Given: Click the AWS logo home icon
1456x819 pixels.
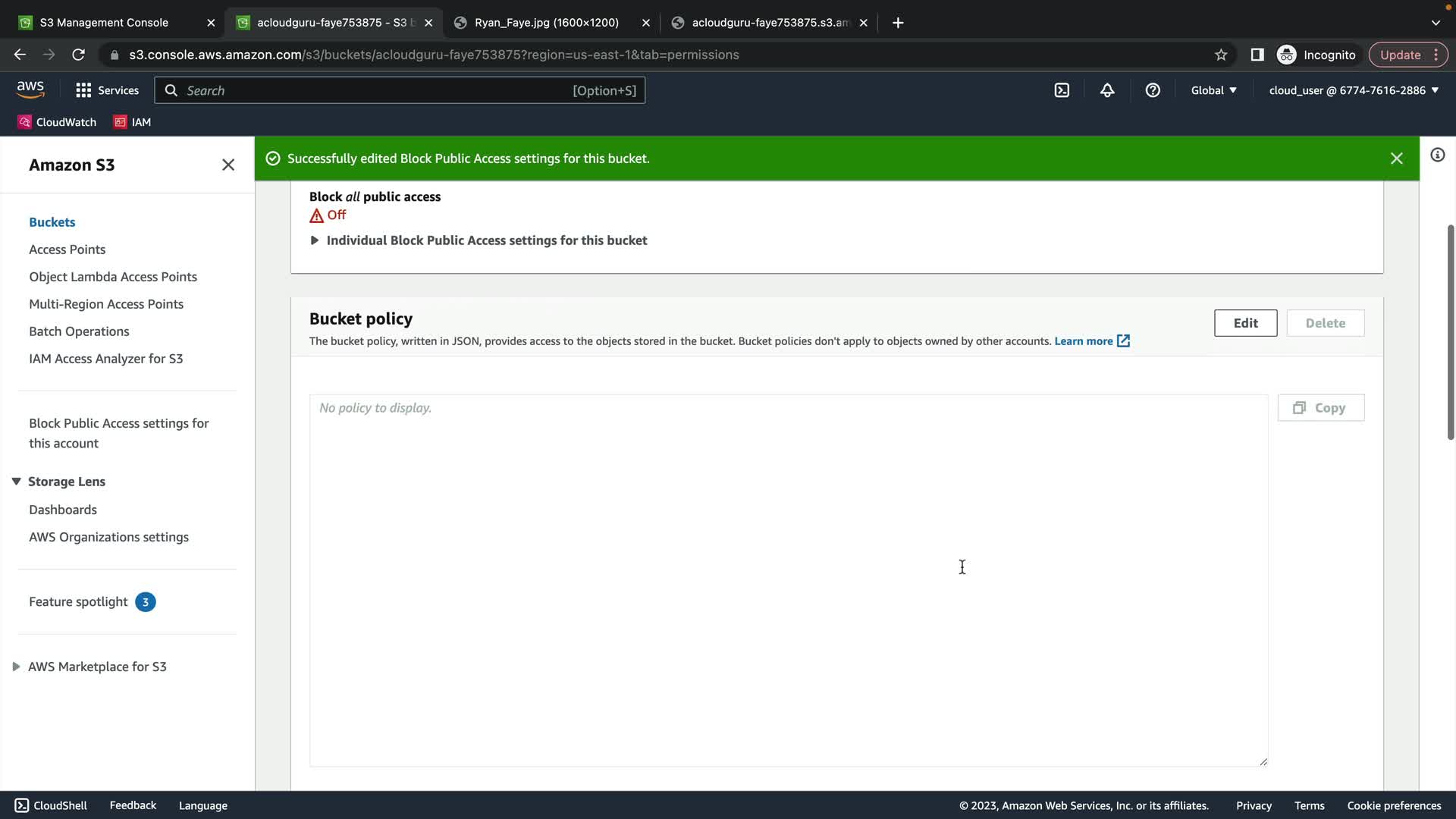Looking at the screenshot, I should 30,89.
